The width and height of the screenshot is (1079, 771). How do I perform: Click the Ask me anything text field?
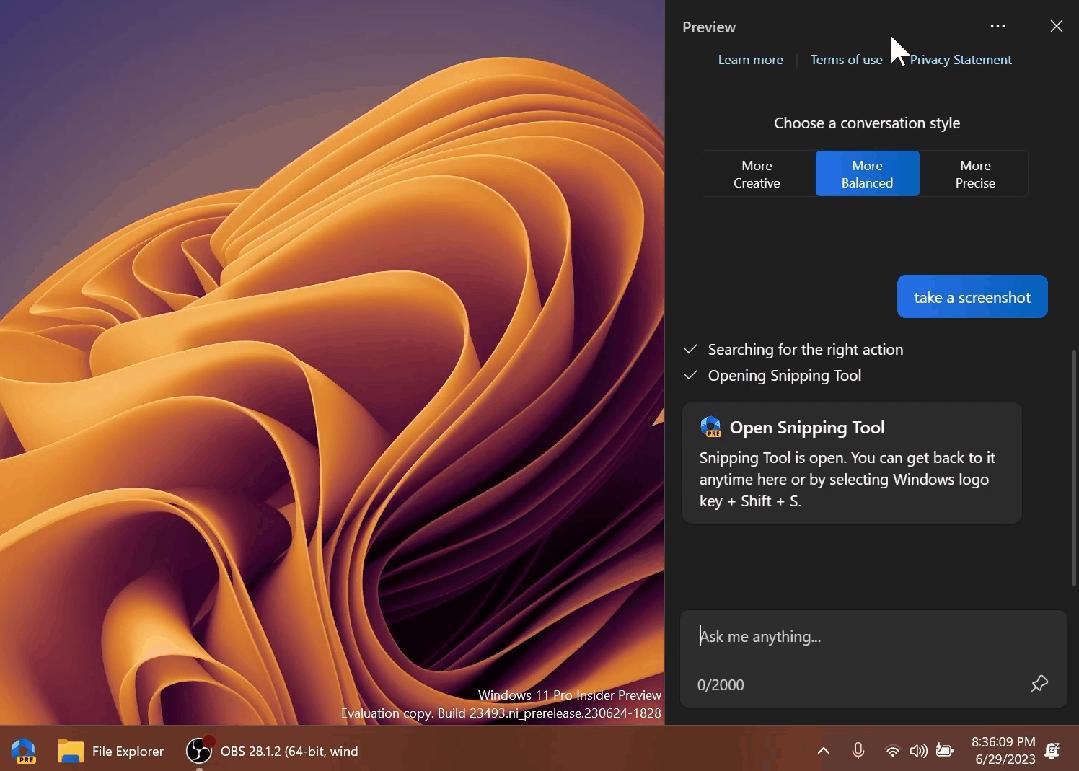[860, 637]
